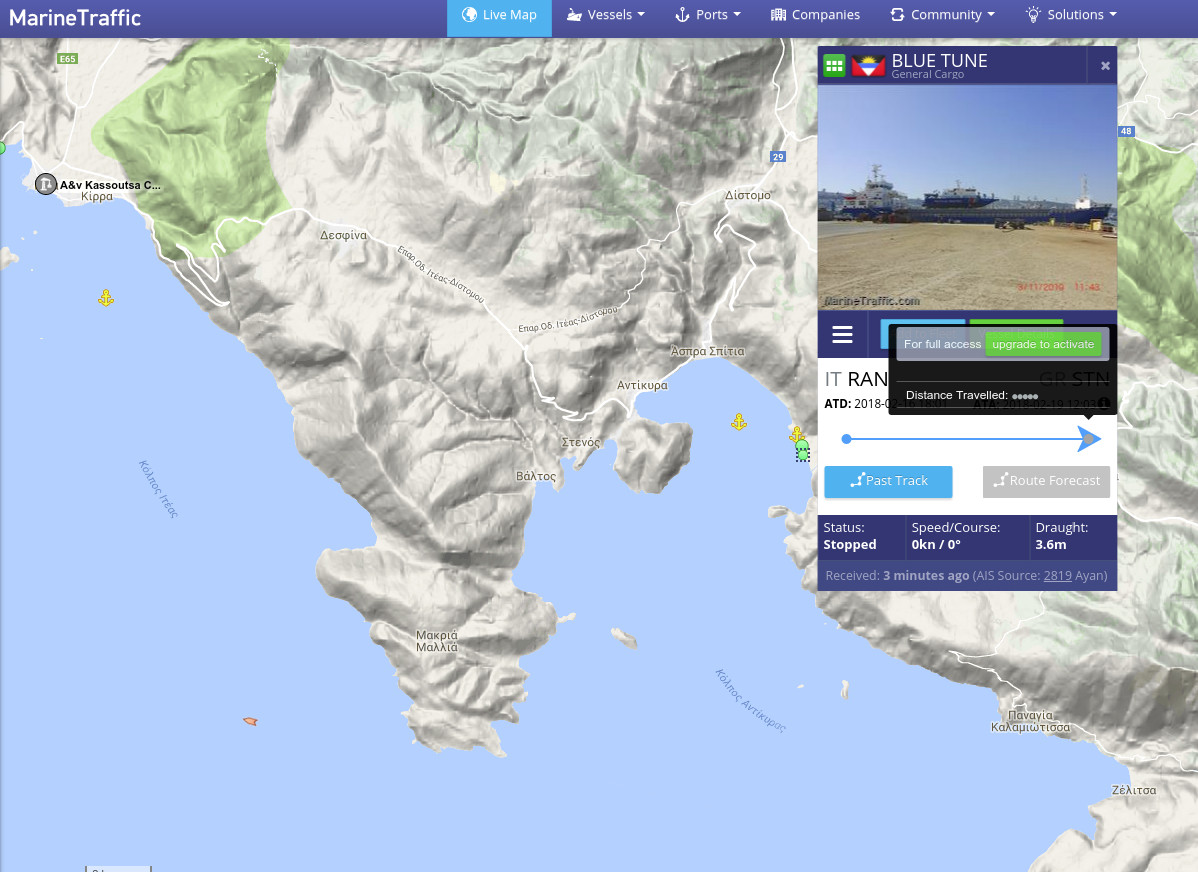Open the BLUE TUNE ship photo

[x=967, y=197]
